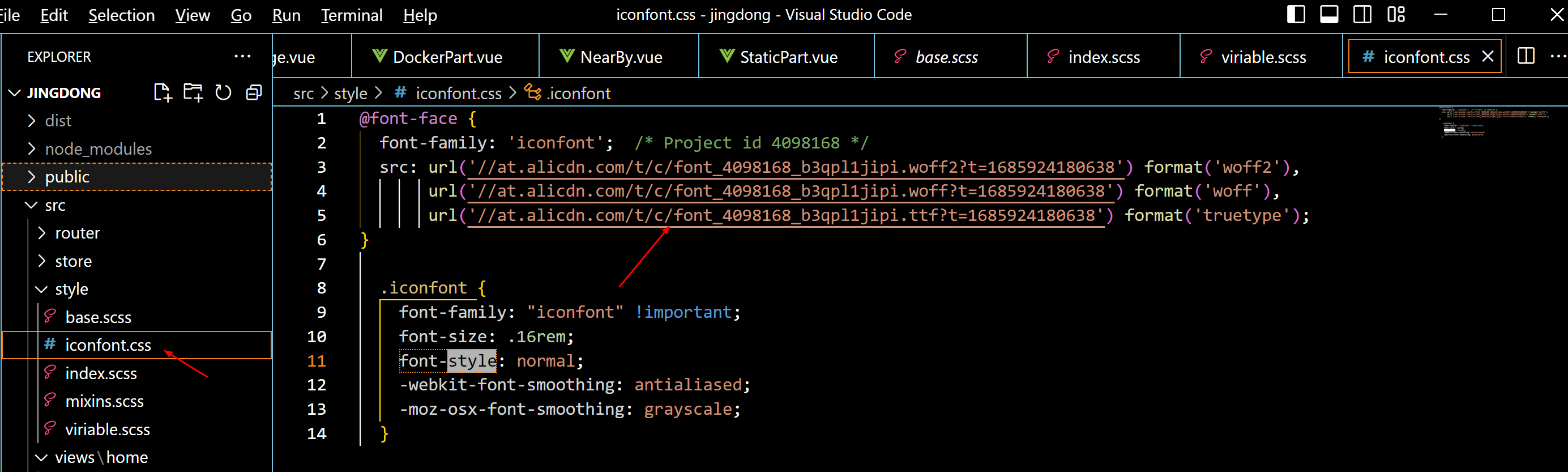Collapse the style folder
This screenshot has width=1568, height=472.
click(41, 288)
